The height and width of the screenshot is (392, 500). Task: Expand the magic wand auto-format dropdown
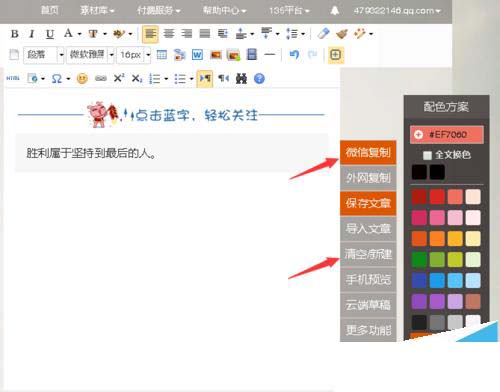[x=371, y=34]
